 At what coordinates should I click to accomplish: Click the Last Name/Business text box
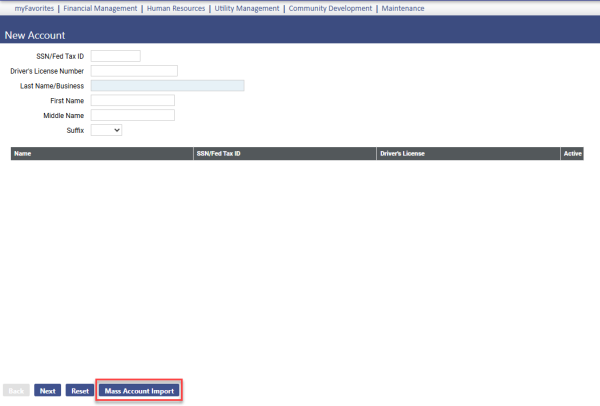point(167,86)
